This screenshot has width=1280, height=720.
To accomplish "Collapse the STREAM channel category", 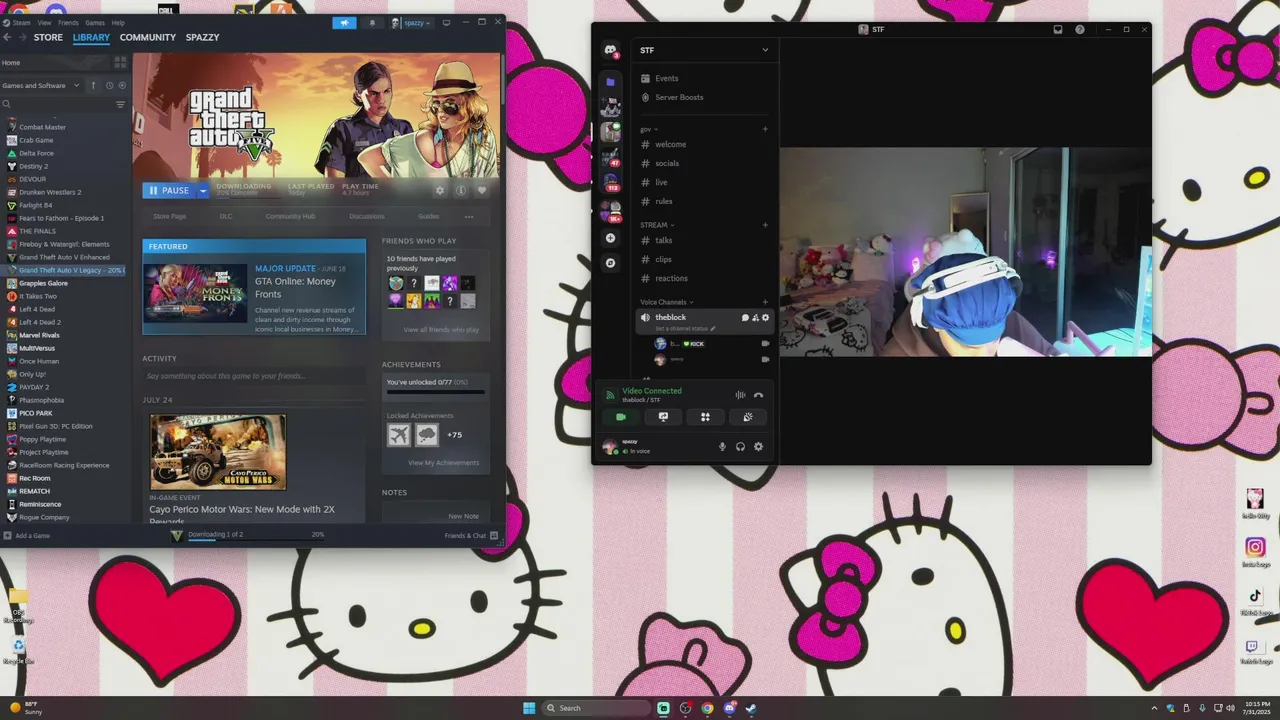I will pyautogui.click(x=657, y=225).
